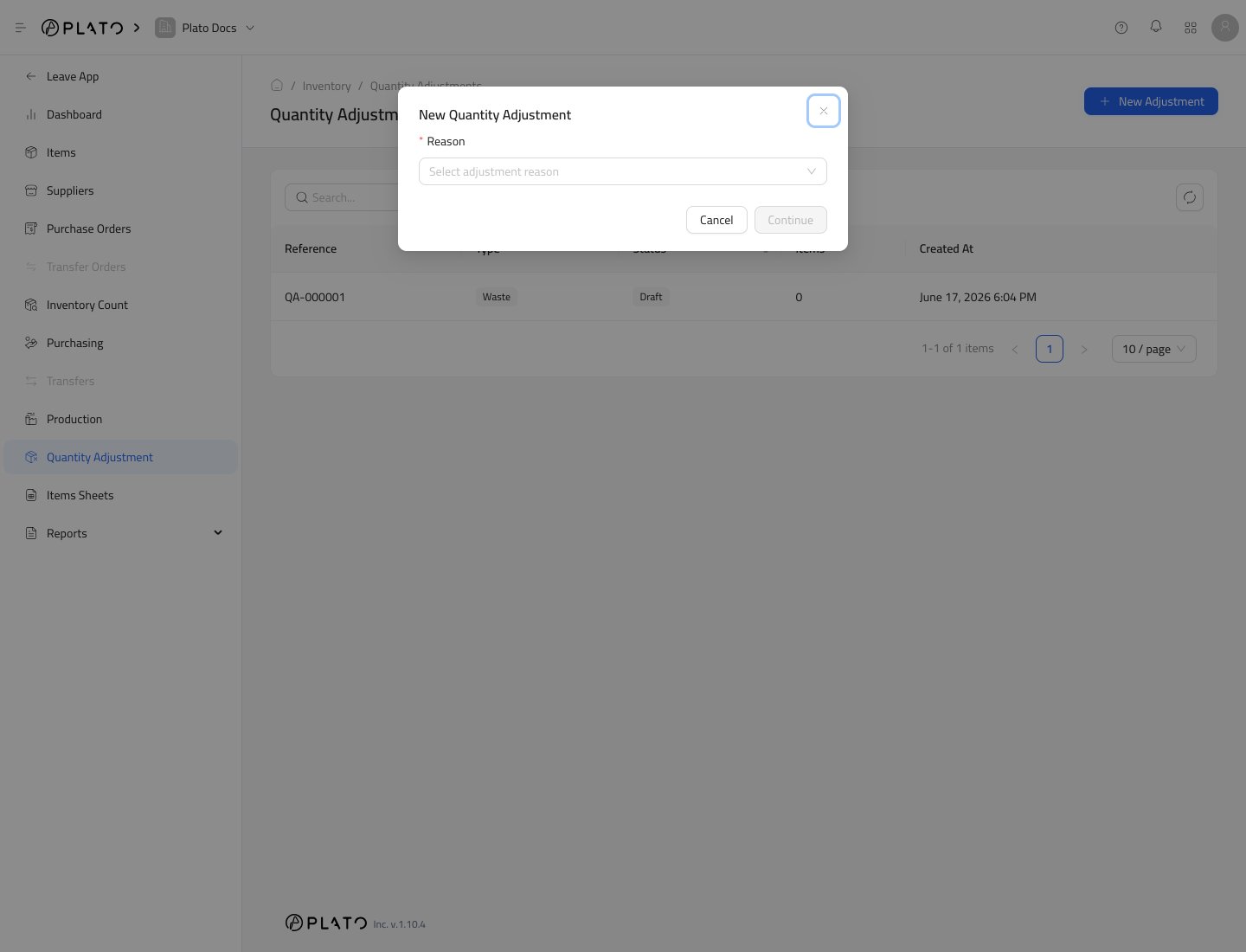Open Suppliers page from sidebar
Screen dimensions: 1246x952
tap(120, 190)
